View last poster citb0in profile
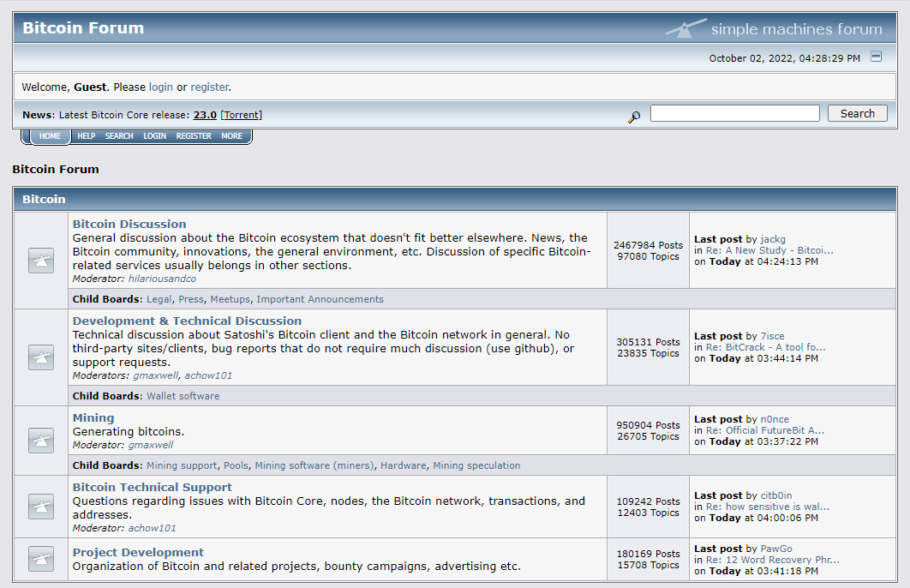Screen dimensions: 910x588 [x=776, y=496]
